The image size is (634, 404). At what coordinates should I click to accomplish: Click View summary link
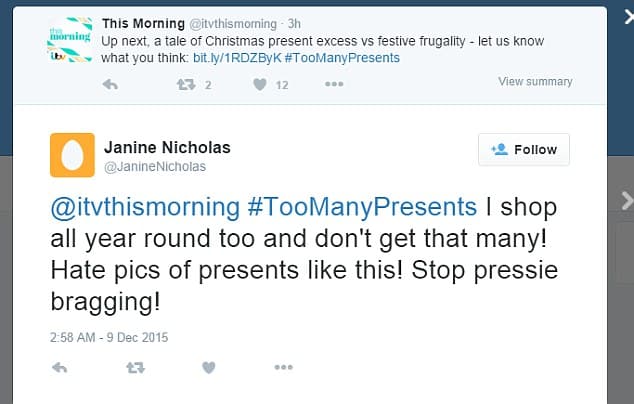pyautogui.click(x=535, y=82)
